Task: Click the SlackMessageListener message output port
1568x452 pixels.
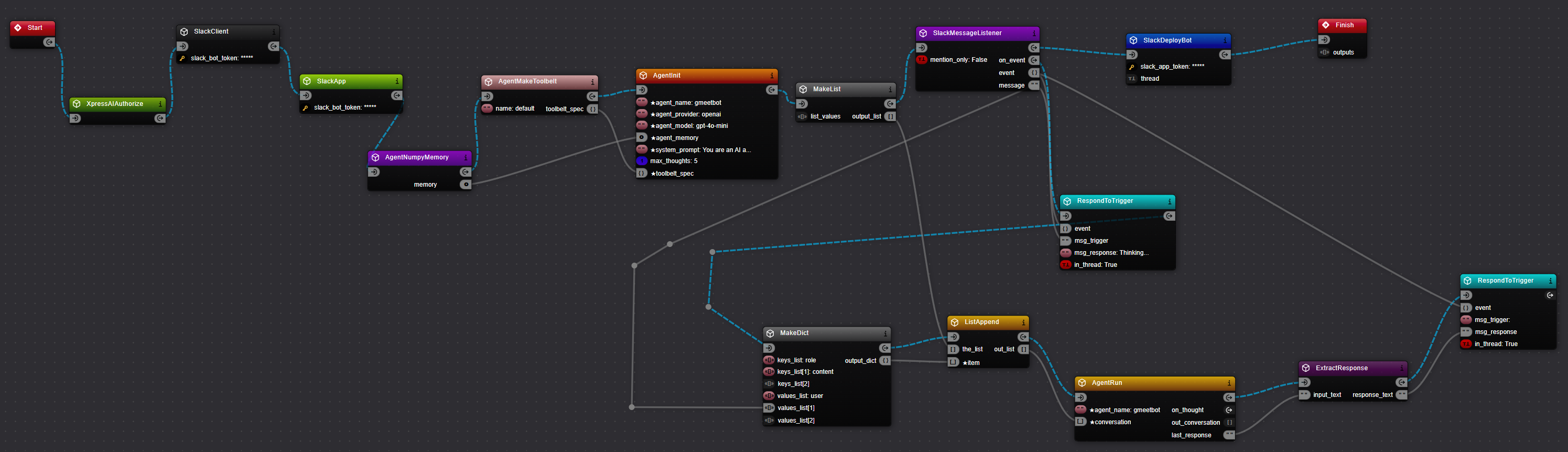Action: click(1034, 85)
